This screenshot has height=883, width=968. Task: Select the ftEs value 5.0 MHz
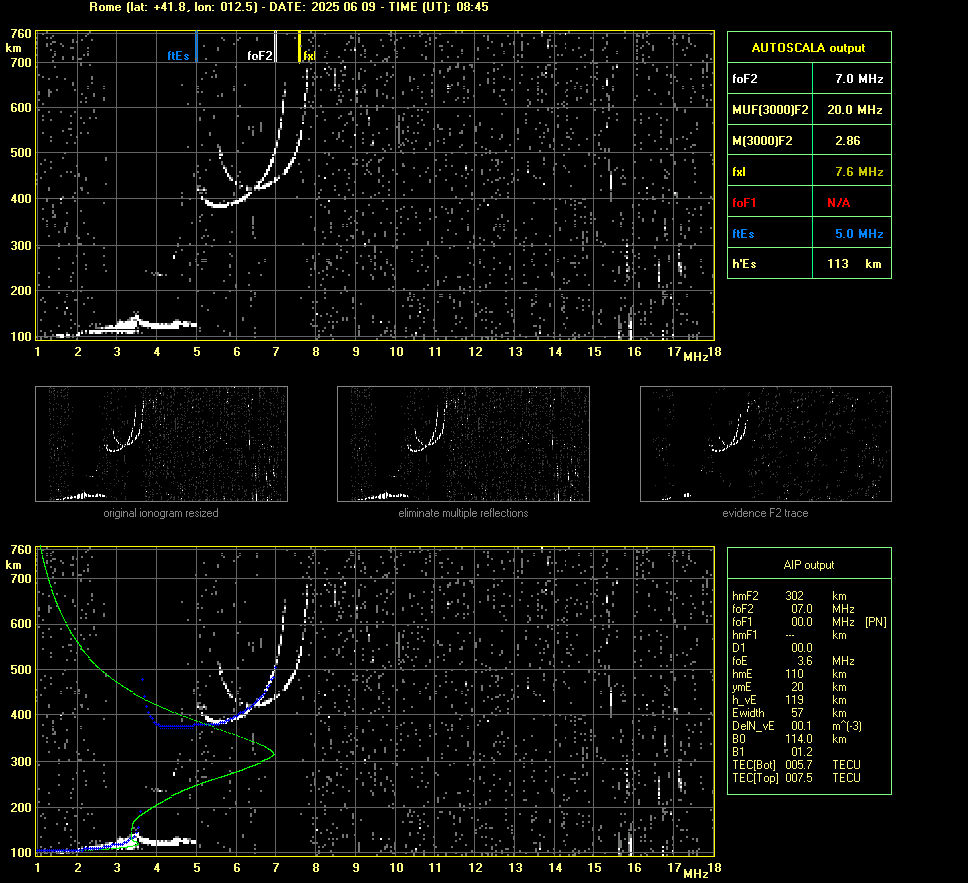pyautogui.click(x=859, y=234)
